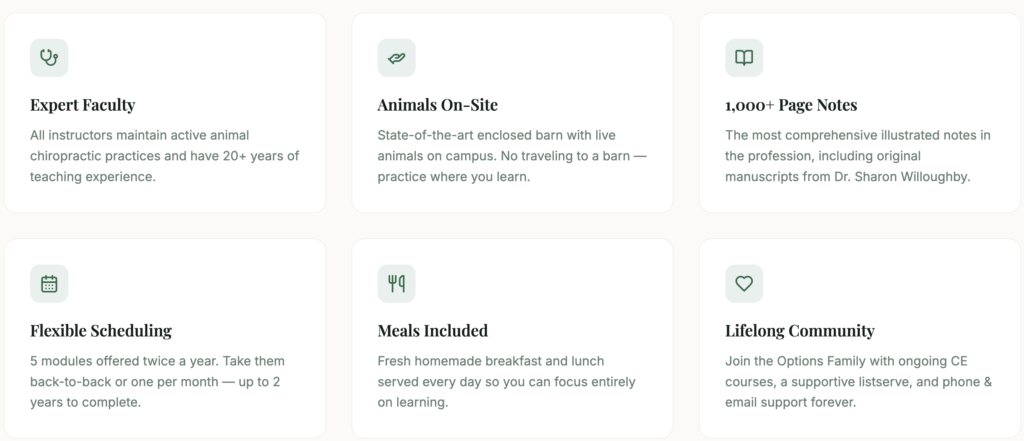The width and height of the screenshot is (1024, 441).
Task: Click the 1,000+ Page Notes heading
Action: [x=790, y=105]
